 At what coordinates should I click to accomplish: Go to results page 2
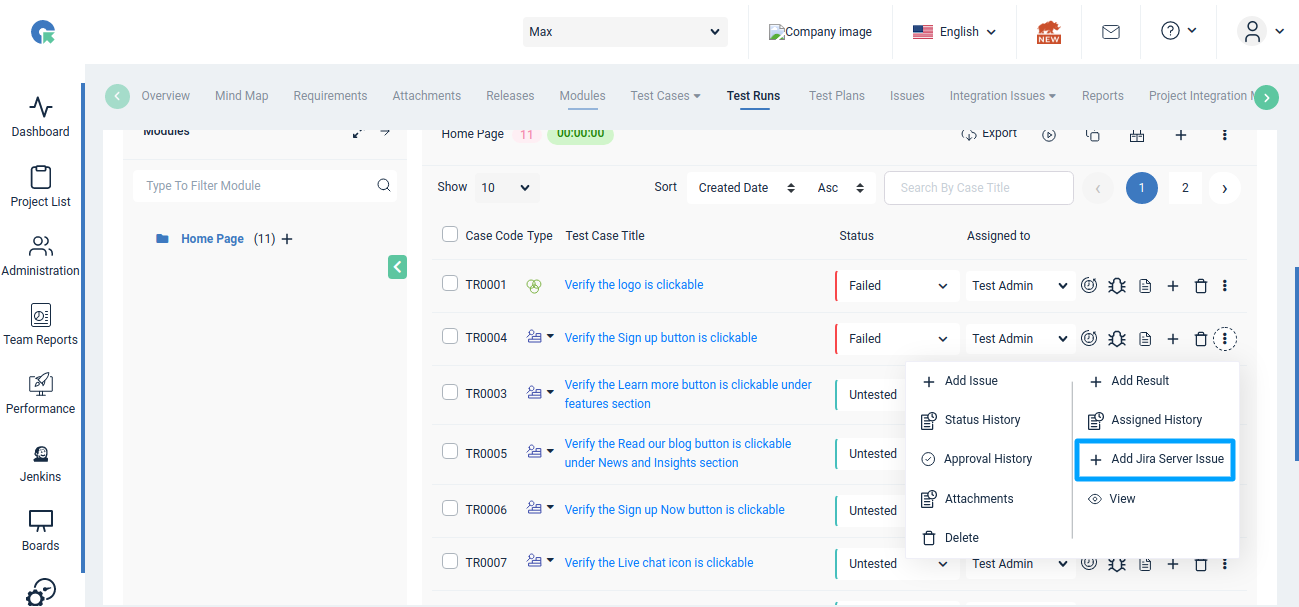coord(1185,187)
